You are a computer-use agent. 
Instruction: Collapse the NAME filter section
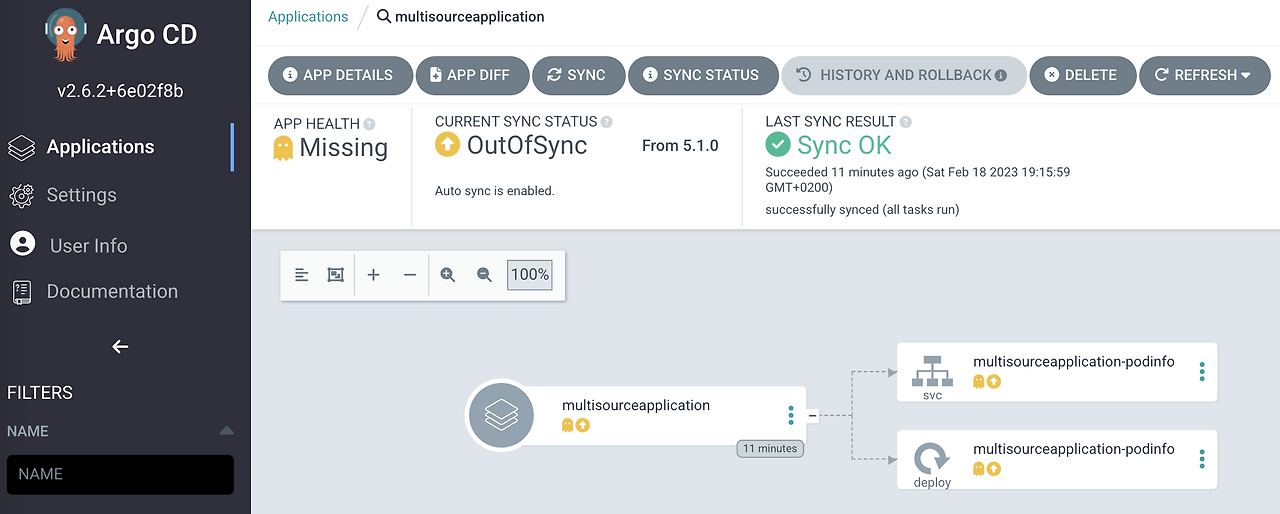(x=227, y=431)
